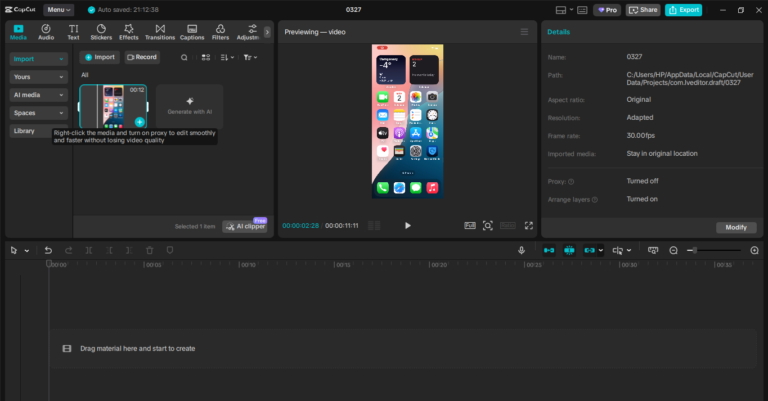
Task: Click timeline cover settings icon
Action: (653, 251)
